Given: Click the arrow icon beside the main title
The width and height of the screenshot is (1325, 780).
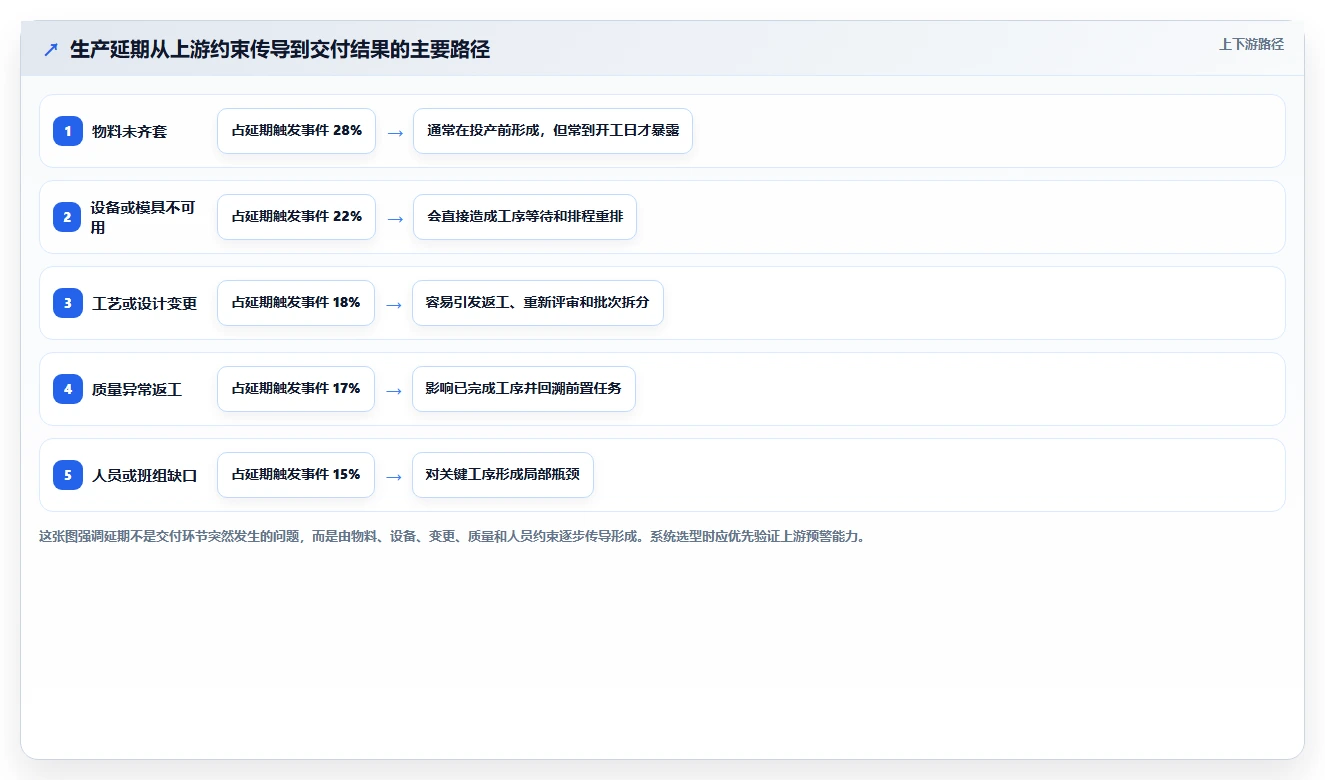Looking at the screenshot, I should click(51, 49).
